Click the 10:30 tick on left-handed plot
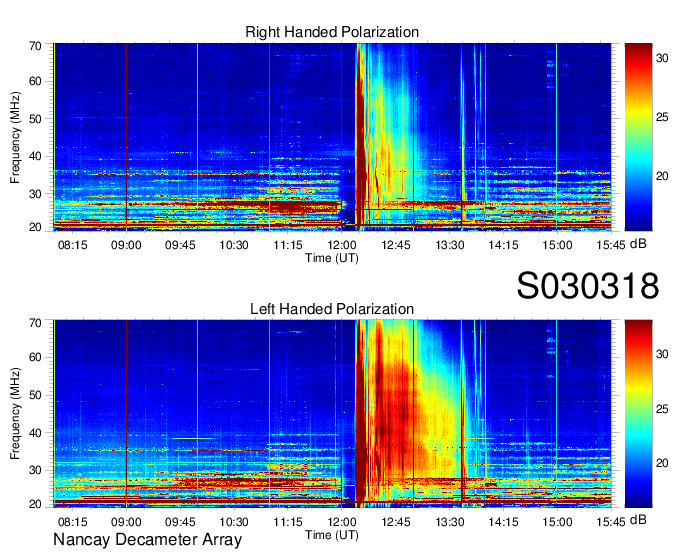The width and height of the screenshot is (680, 552). click(234, 522)
